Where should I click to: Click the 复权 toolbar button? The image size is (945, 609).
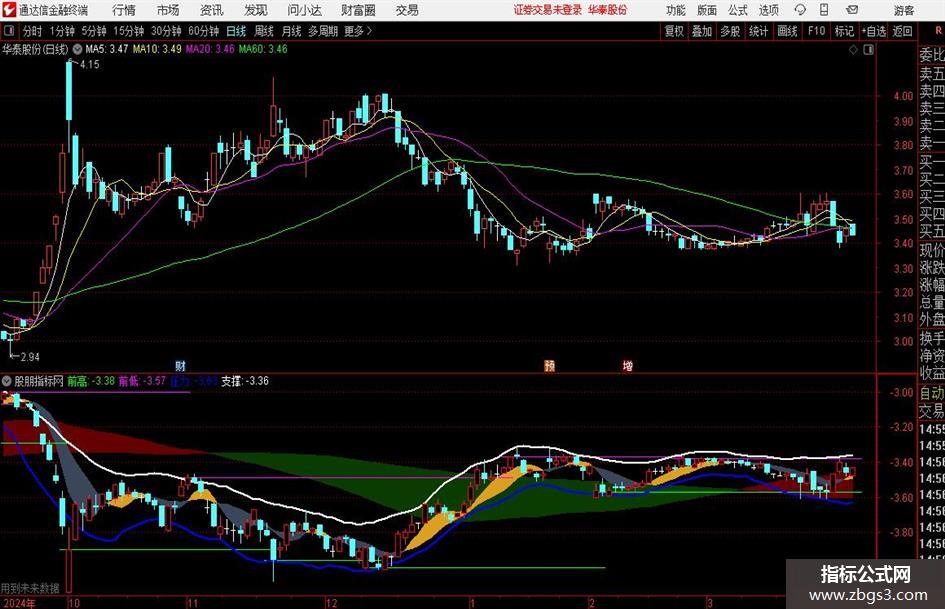[x=674, y=31]
